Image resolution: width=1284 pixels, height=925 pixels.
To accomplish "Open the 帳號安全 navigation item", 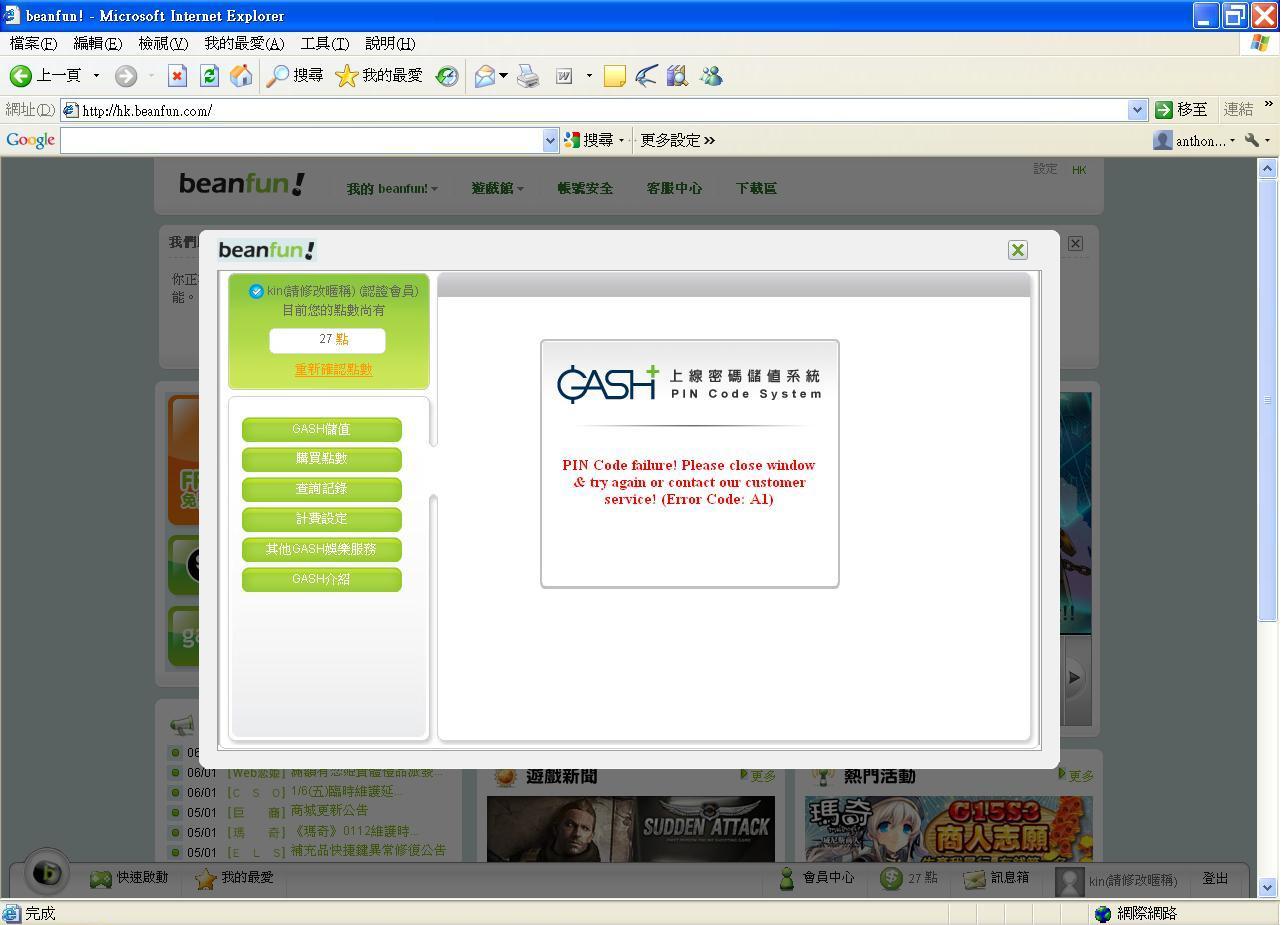I will click(585, 188).
